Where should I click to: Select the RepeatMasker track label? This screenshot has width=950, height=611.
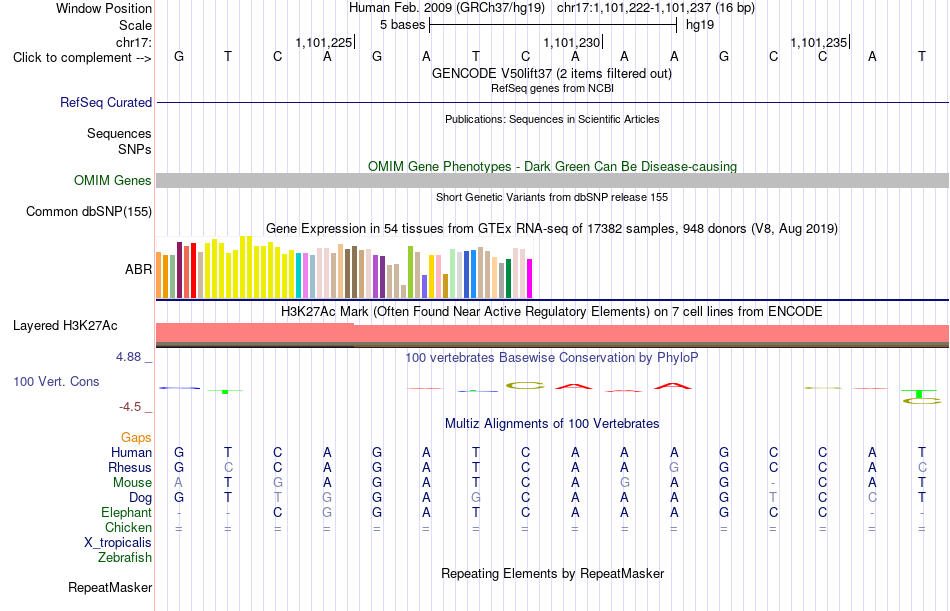coord(110,587)
